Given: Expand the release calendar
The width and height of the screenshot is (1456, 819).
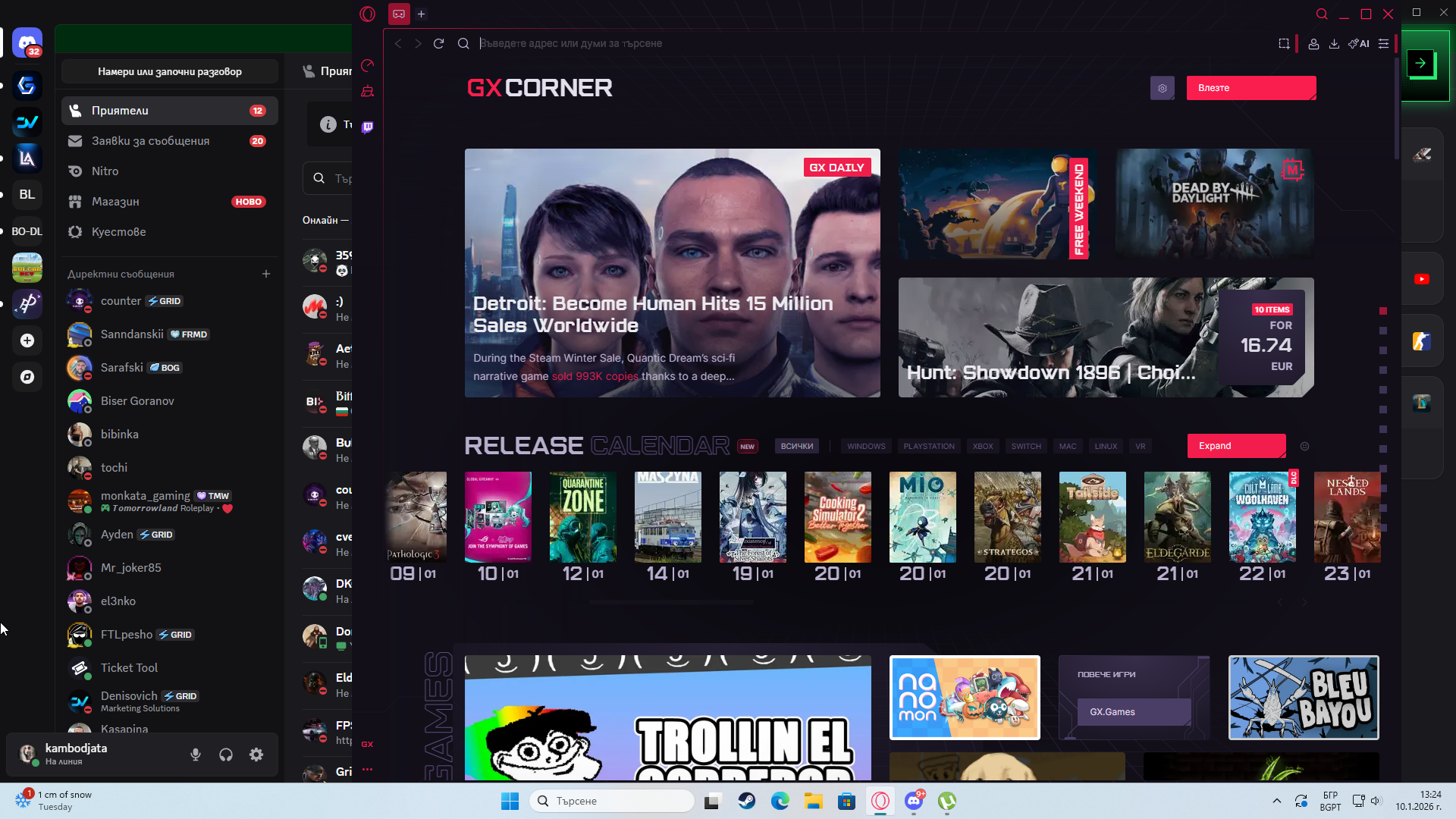Looking at the screenshot, I should tap(1236, 446).
